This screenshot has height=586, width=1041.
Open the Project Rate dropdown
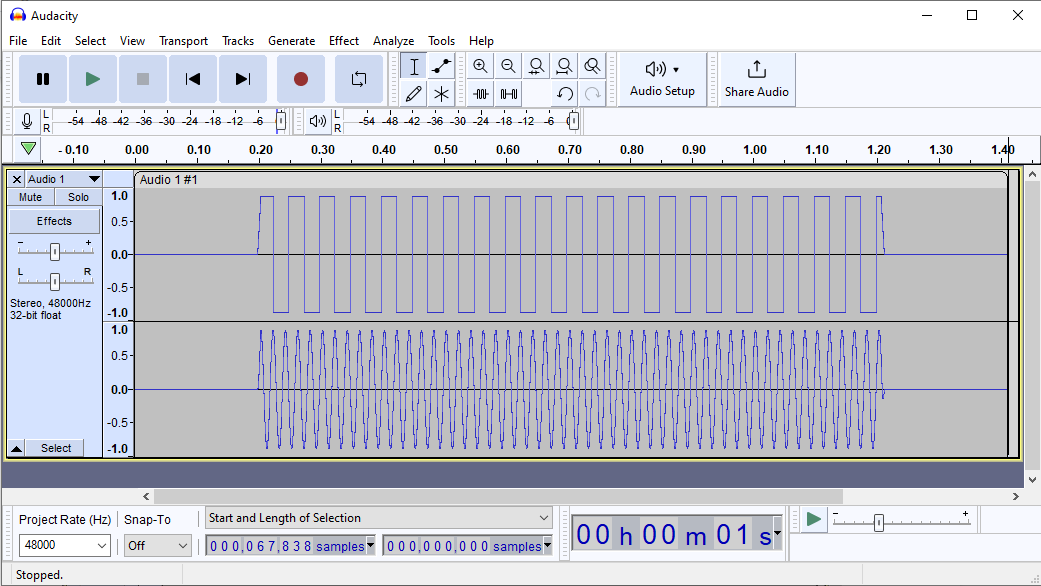[x=65, y=546]
